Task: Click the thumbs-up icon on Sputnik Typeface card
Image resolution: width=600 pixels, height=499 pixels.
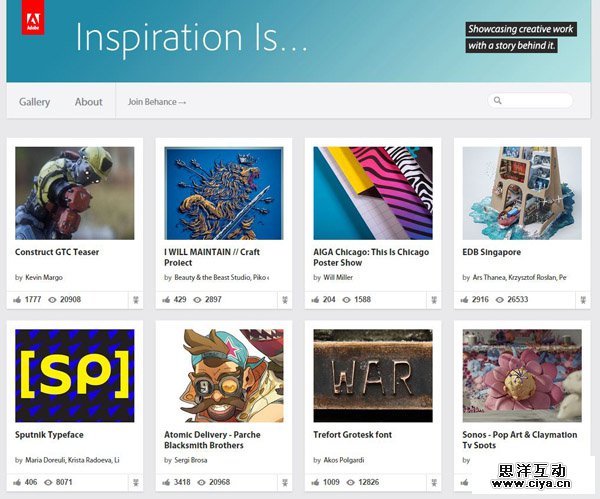Action: [x=18, y=482]
